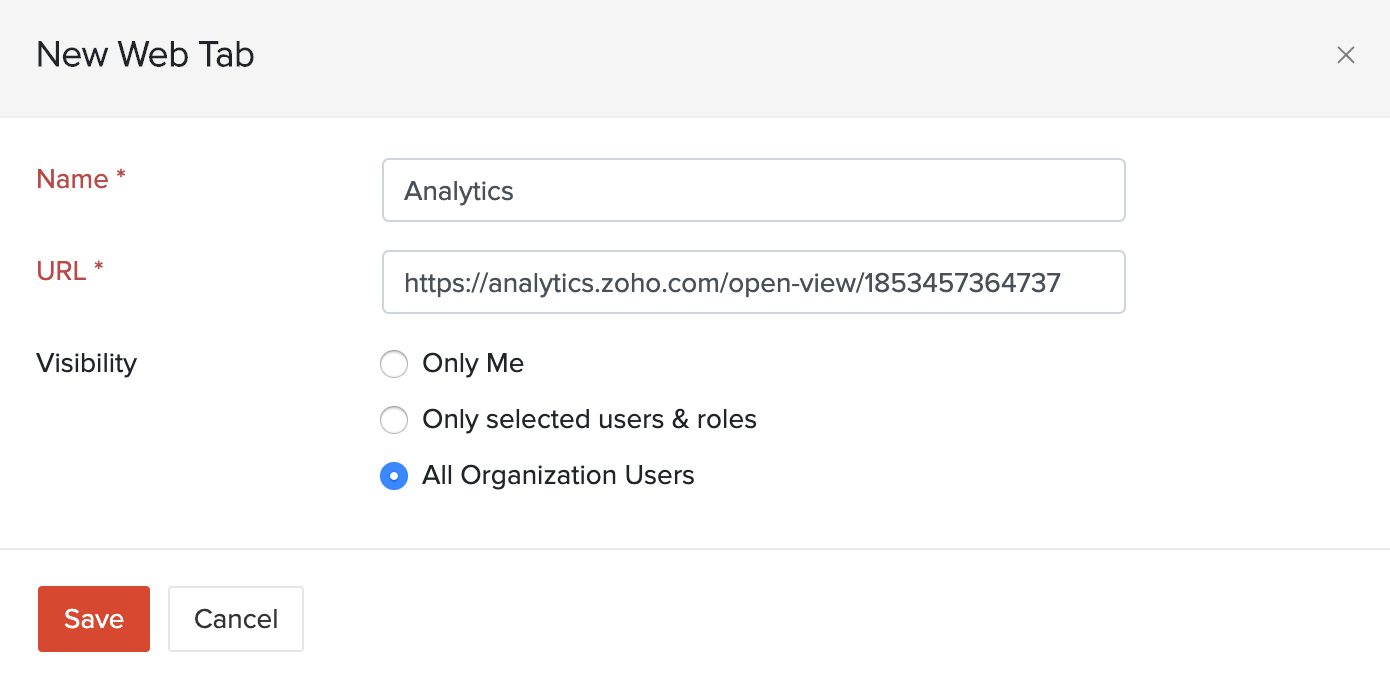Click the Analytics name input field
Screen dimensions: 1390x684
click(x=753, y=190)
